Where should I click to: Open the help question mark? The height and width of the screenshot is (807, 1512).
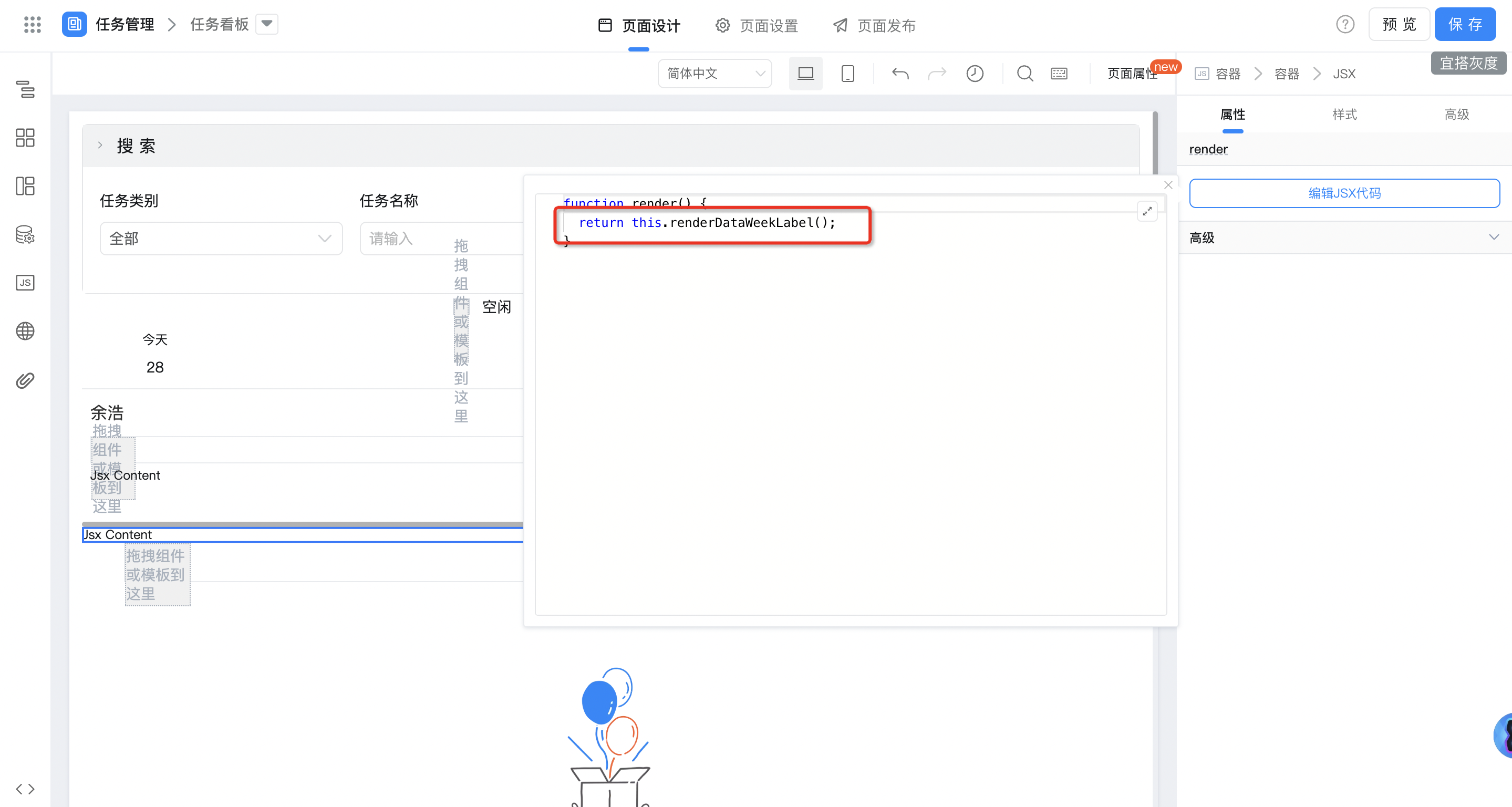tap(1345, 25)
